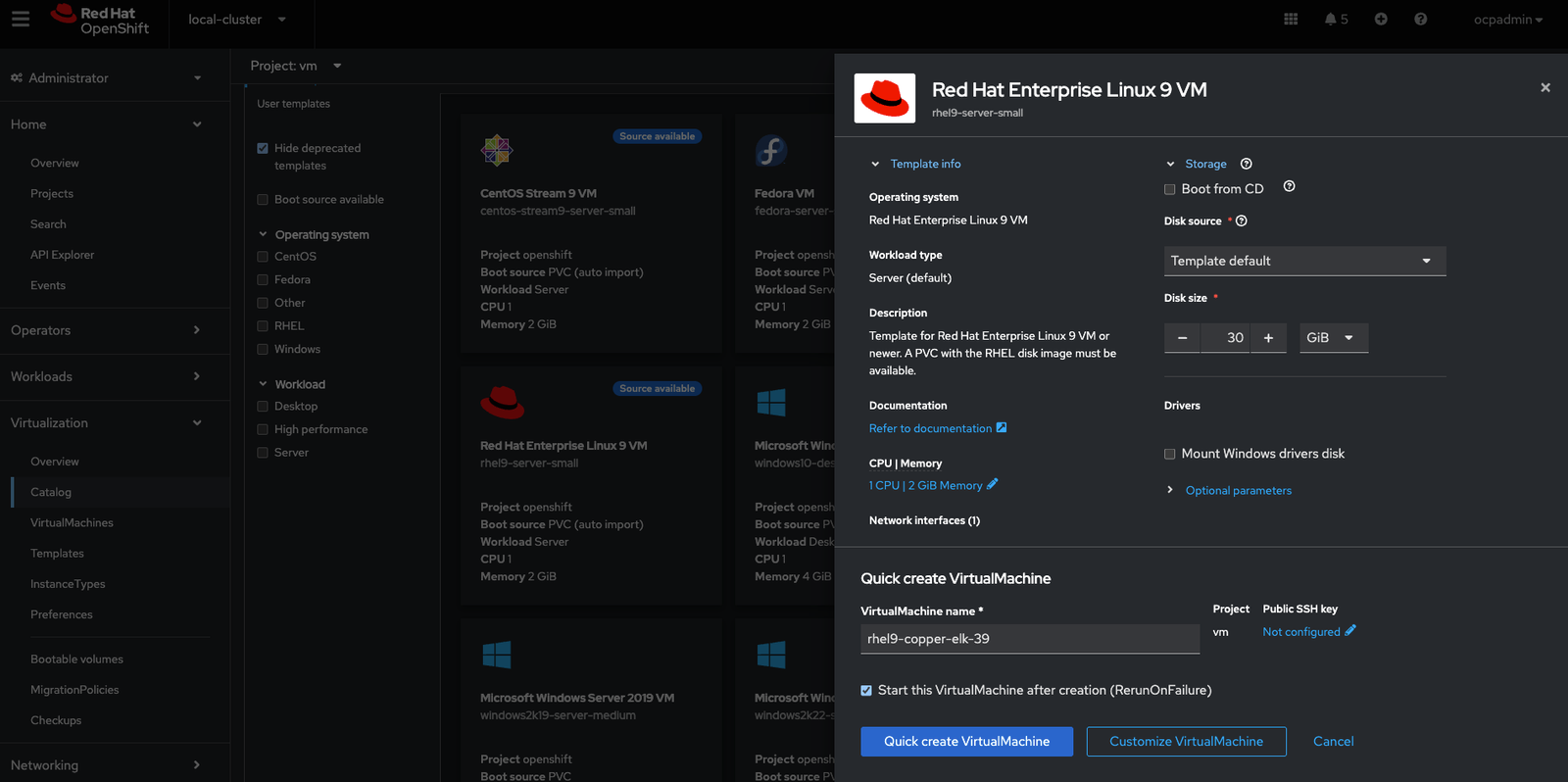The width and height of the screenshot is (1568, 782).
Task: Click the plus import icon in the header
Action: [x=1381, y=19]
